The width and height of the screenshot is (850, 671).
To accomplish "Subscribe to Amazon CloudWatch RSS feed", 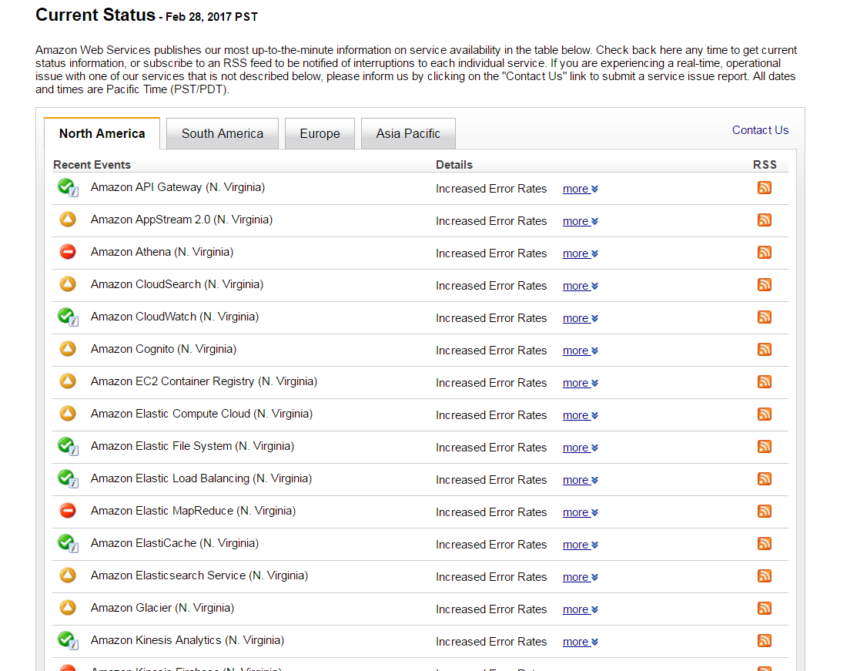I will pyautogui.click(x=764, y=317).
